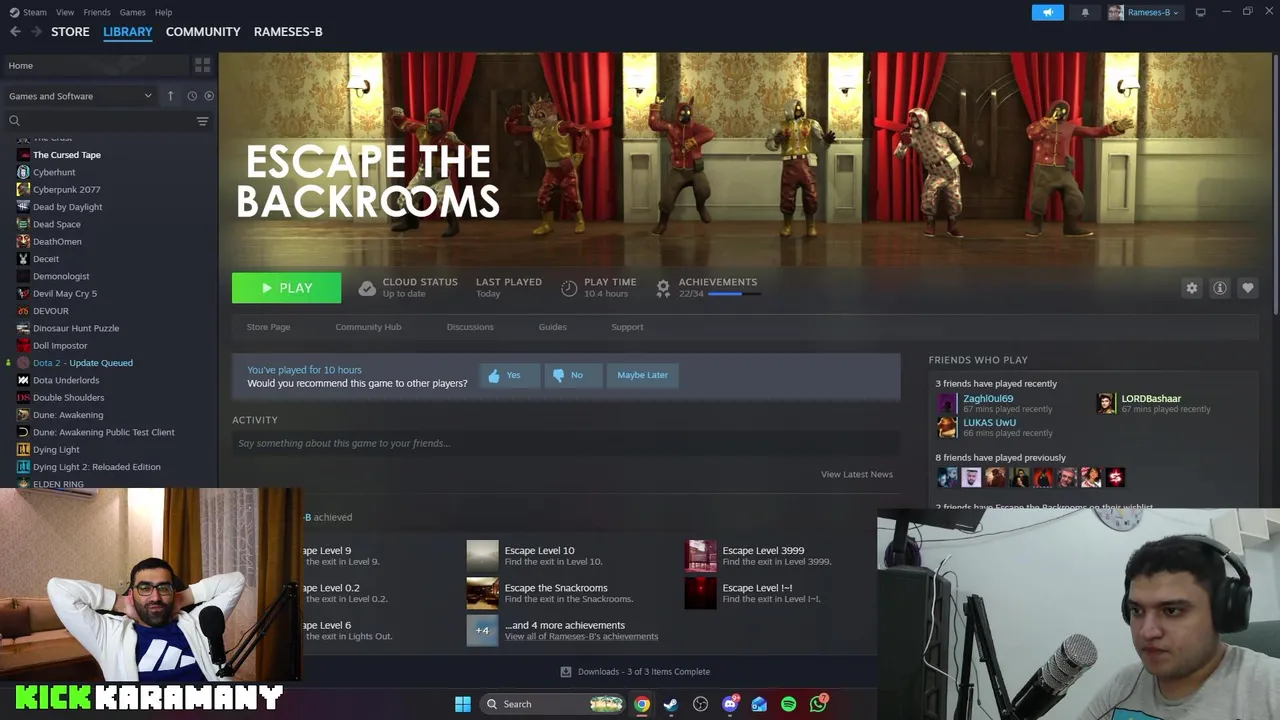The image size is (1280, 720).
Task: Launch game with the PLAY button
Action: (x=286, y=288)
